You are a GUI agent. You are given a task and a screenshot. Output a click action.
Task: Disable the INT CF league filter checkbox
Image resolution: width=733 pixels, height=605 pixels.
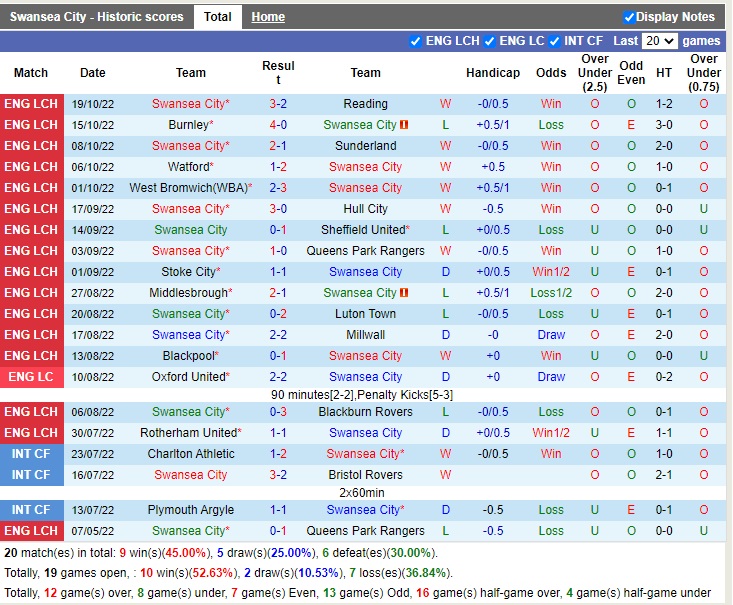pos(554,41)
